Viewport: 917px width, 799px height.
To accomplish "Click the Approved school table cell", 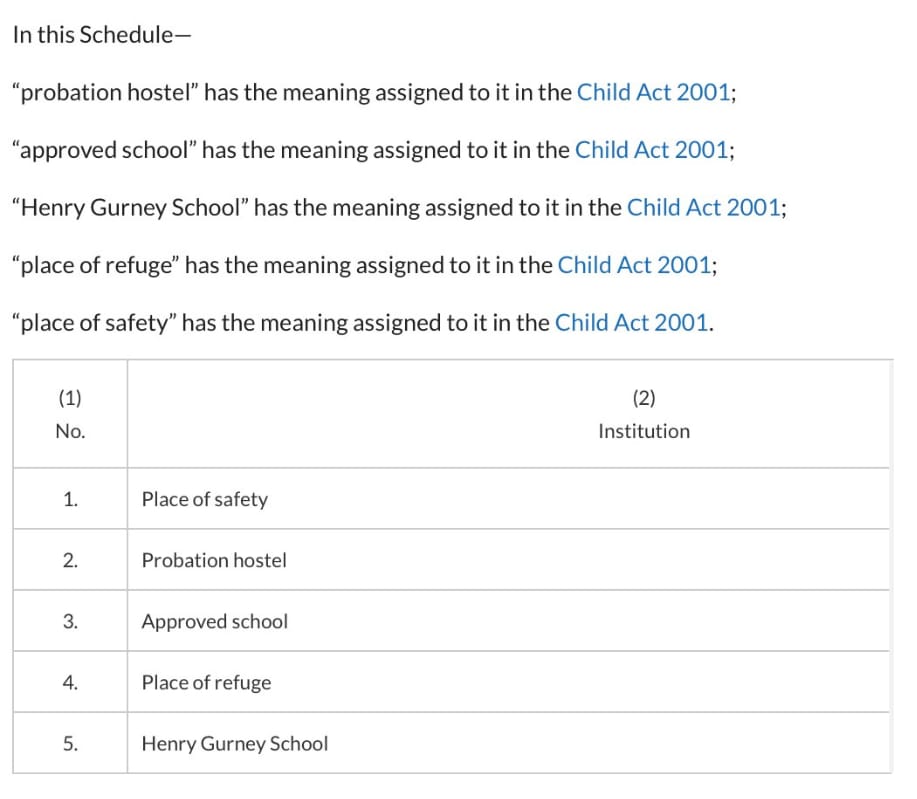I will tap(508, 621).
